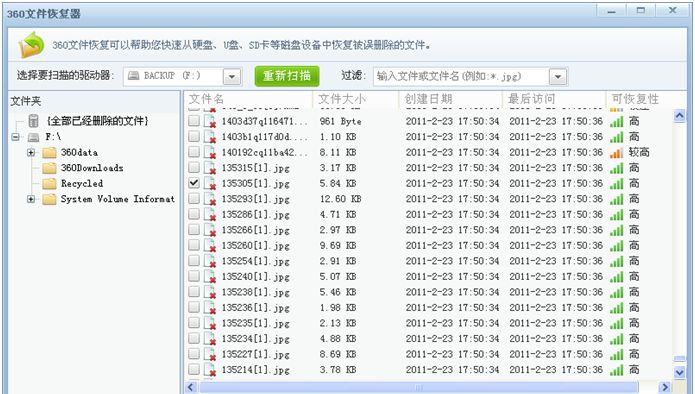Click the 961 Byte size cell
This screenshot has width=695, height=394.
[340, 121]
